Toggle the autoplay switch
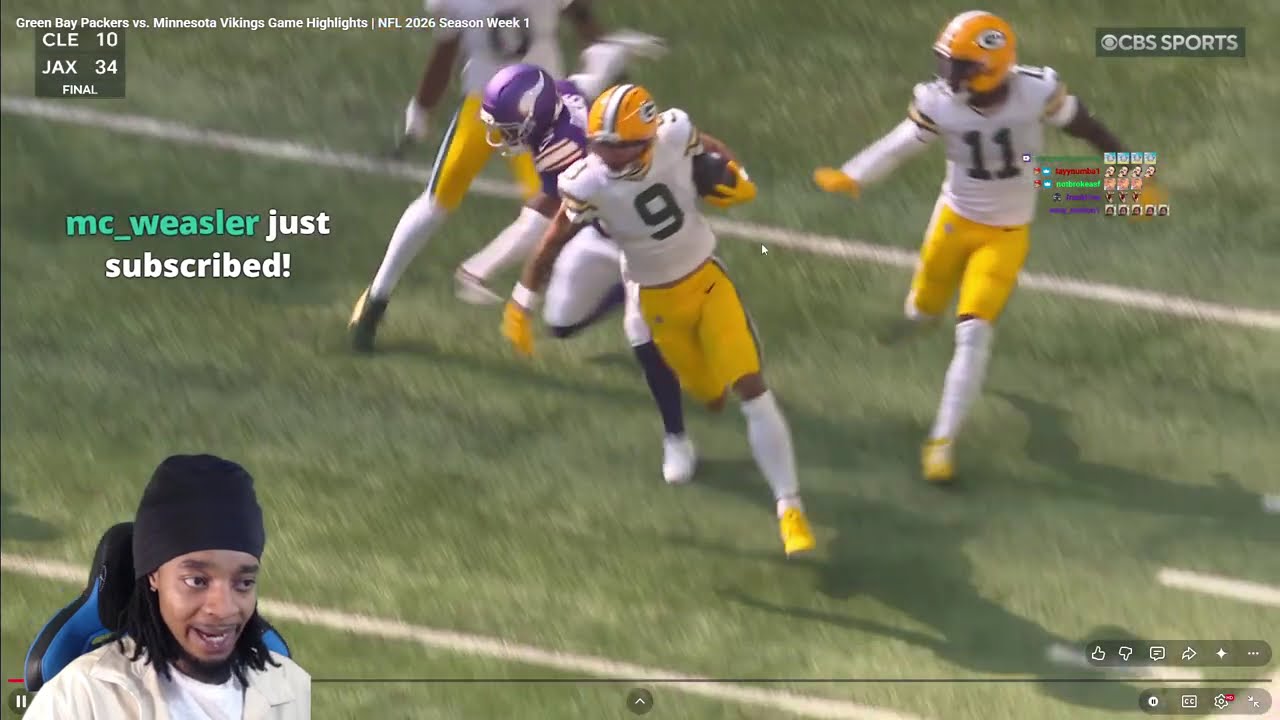The width and height of the screenshot is (1280, 720). click(1153, 702)
